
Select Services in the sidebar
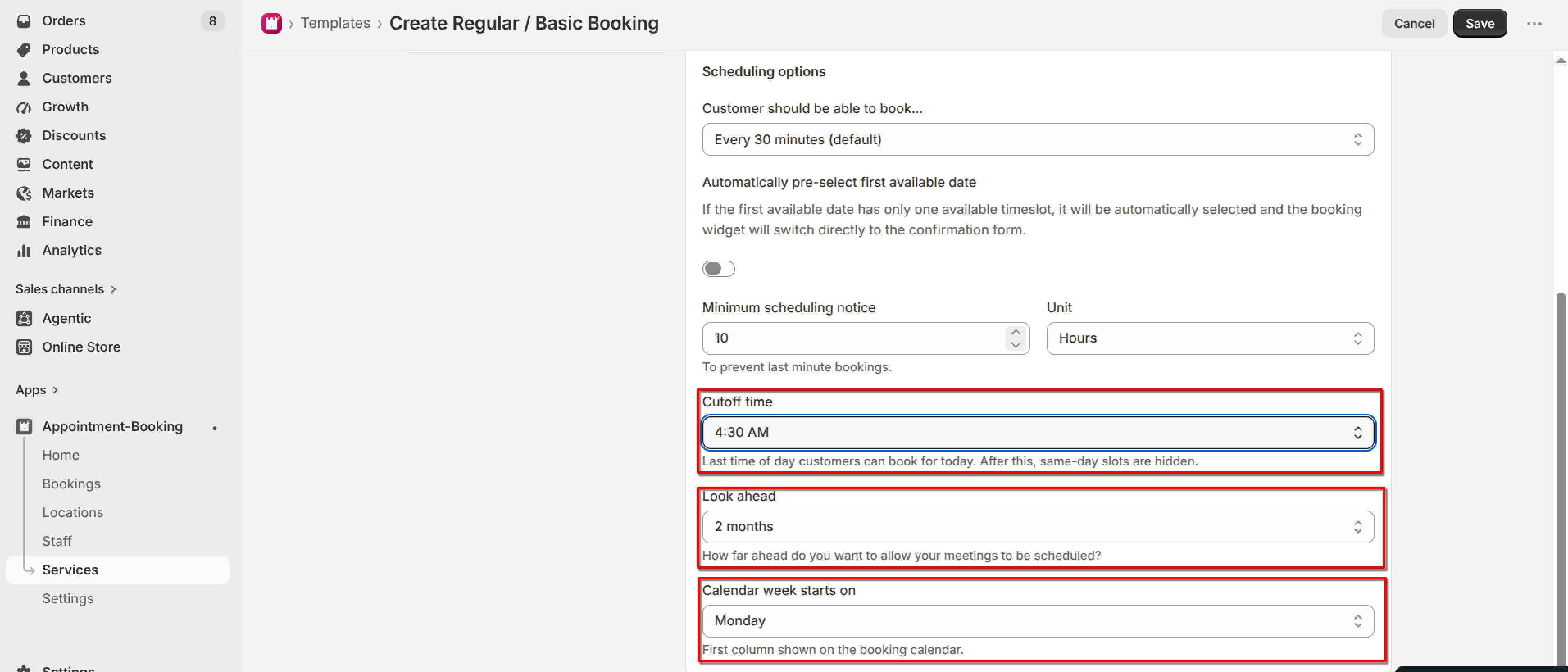(x=118, y=570)
